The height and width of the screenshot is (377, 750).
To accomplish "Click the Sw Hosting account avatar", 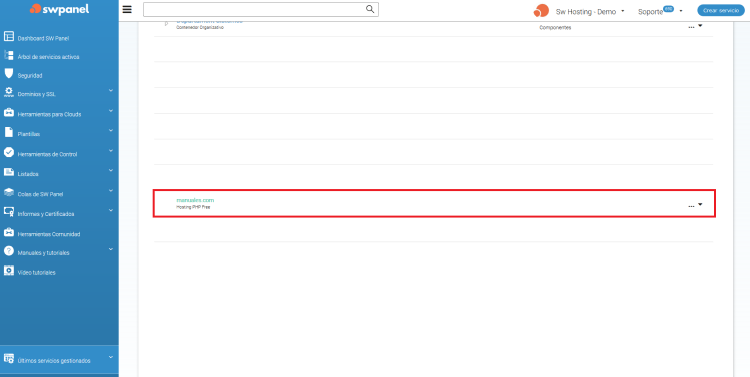I will point(541,11).
